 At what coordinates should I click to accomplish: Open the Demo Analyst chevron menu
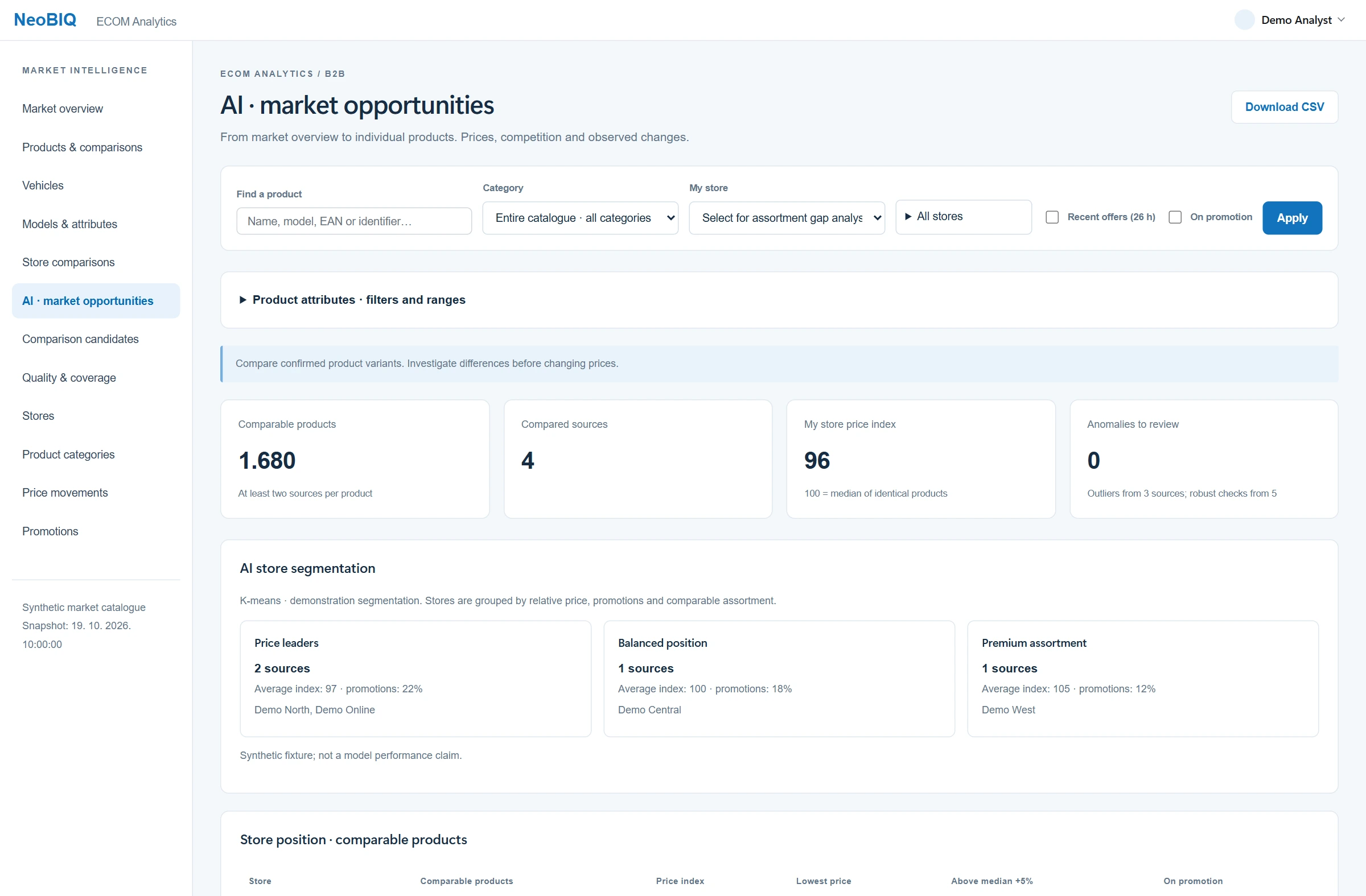[x=1341, y=20]
